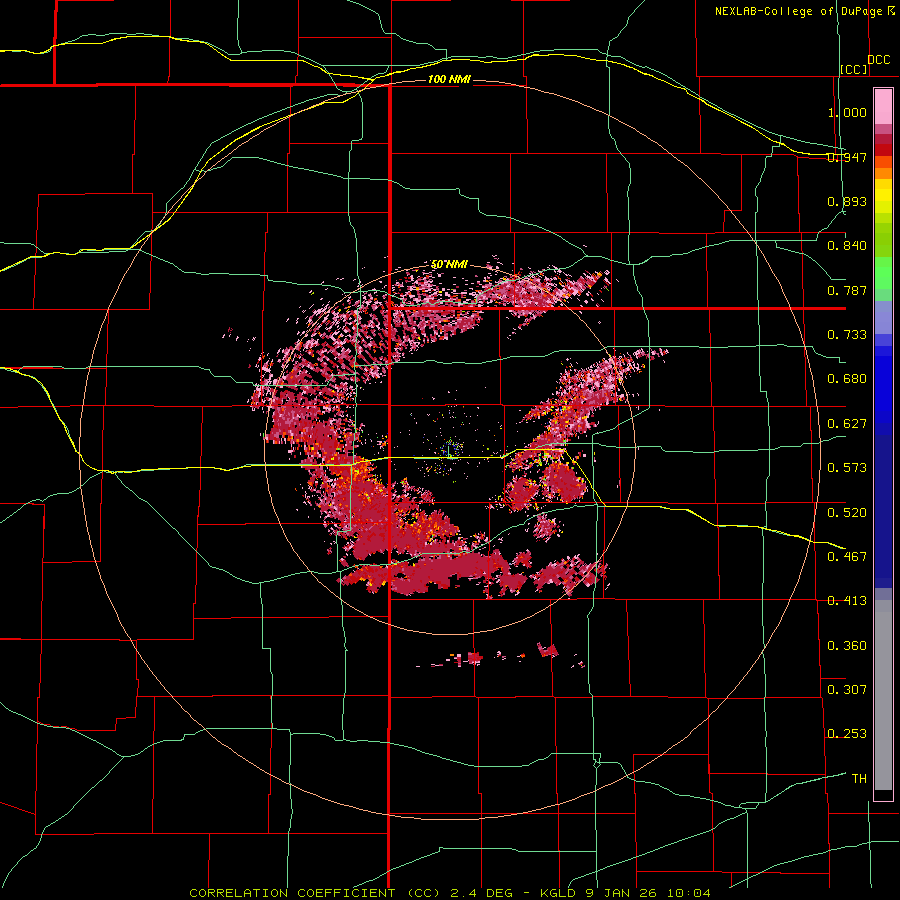This screenshot has width=900, height=900.
Task: Click the 50 NMI range ring label
Action: coord(449,265)
